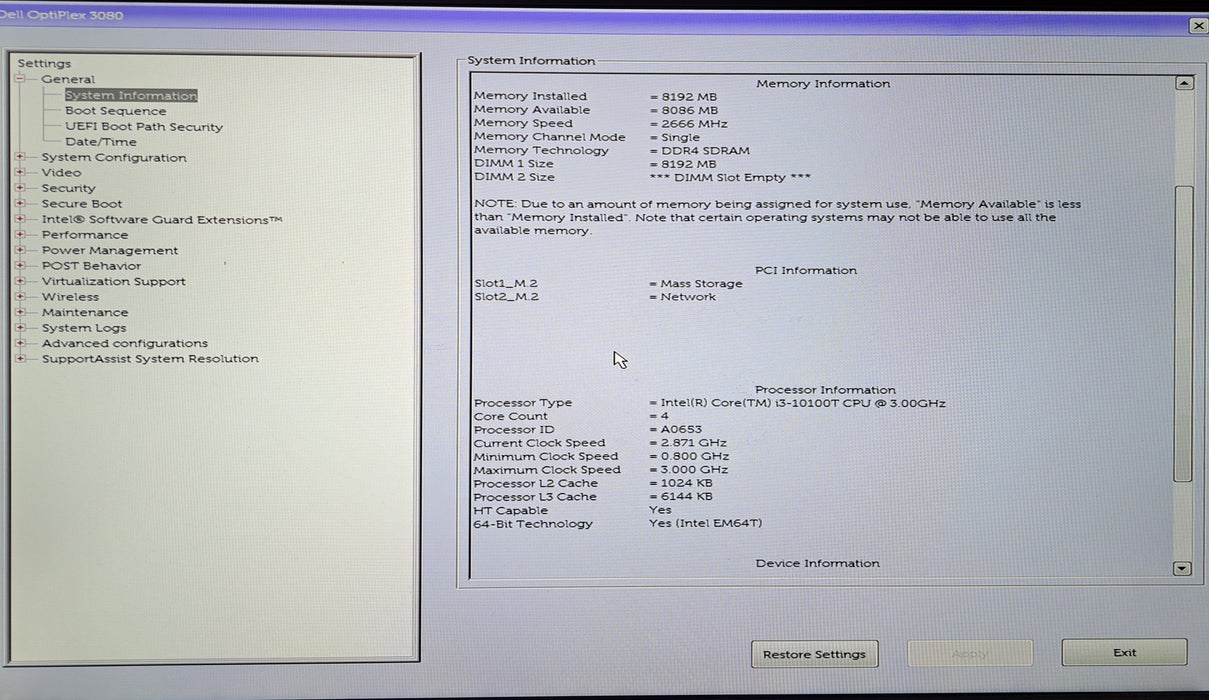Image resolution: width=1209 pixels, height=700 pixels.
Task: Click the Memory Channel Mode Single value
Action: coord(675,137)
